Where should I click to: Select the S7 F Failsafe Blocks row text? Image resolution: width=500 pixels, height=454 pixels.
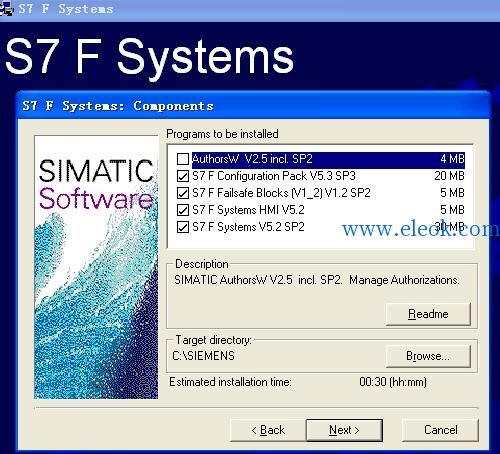pos(281,193)
